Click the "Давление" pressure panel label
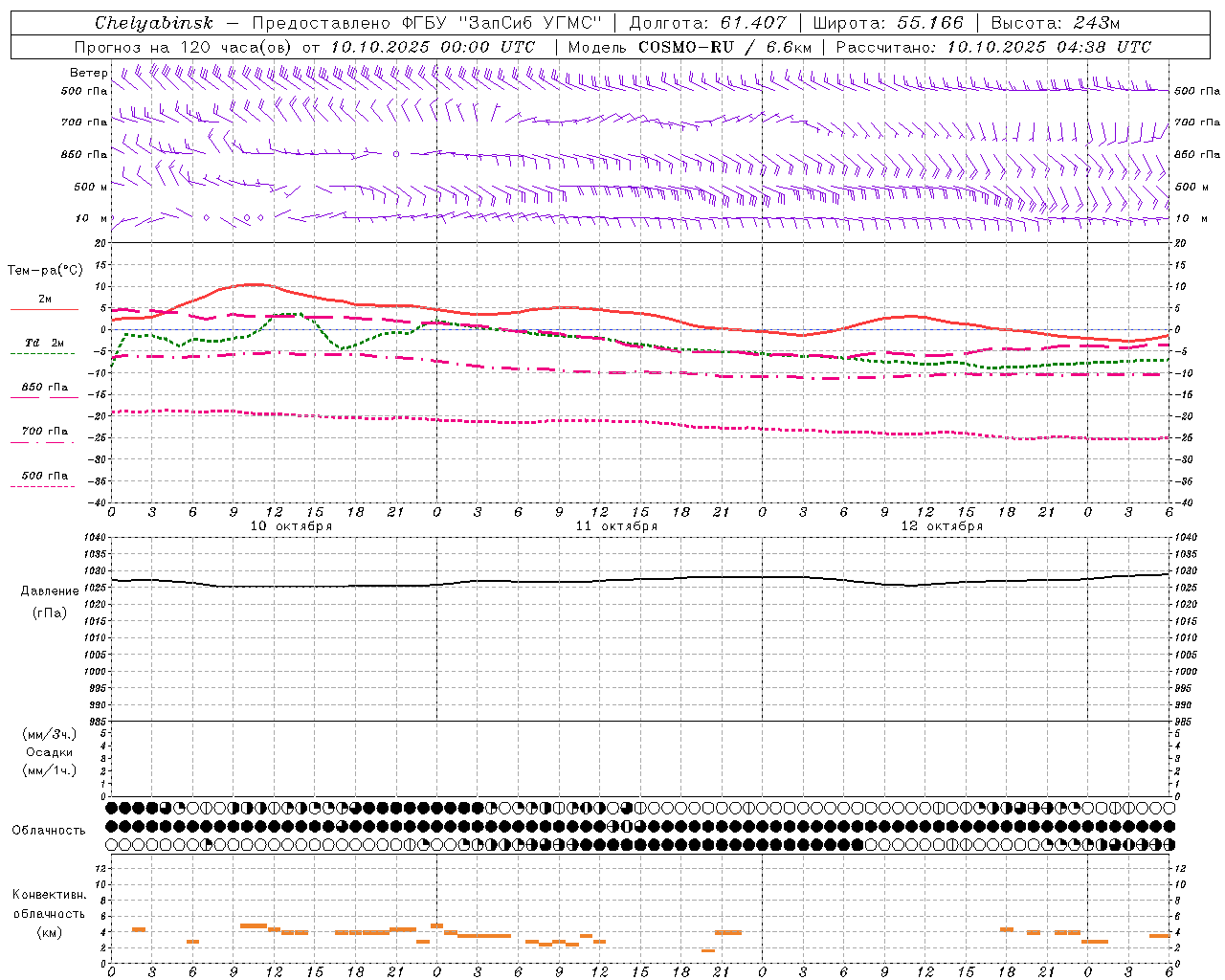This screenshot has width=1225, height=980. pos(50,591)
